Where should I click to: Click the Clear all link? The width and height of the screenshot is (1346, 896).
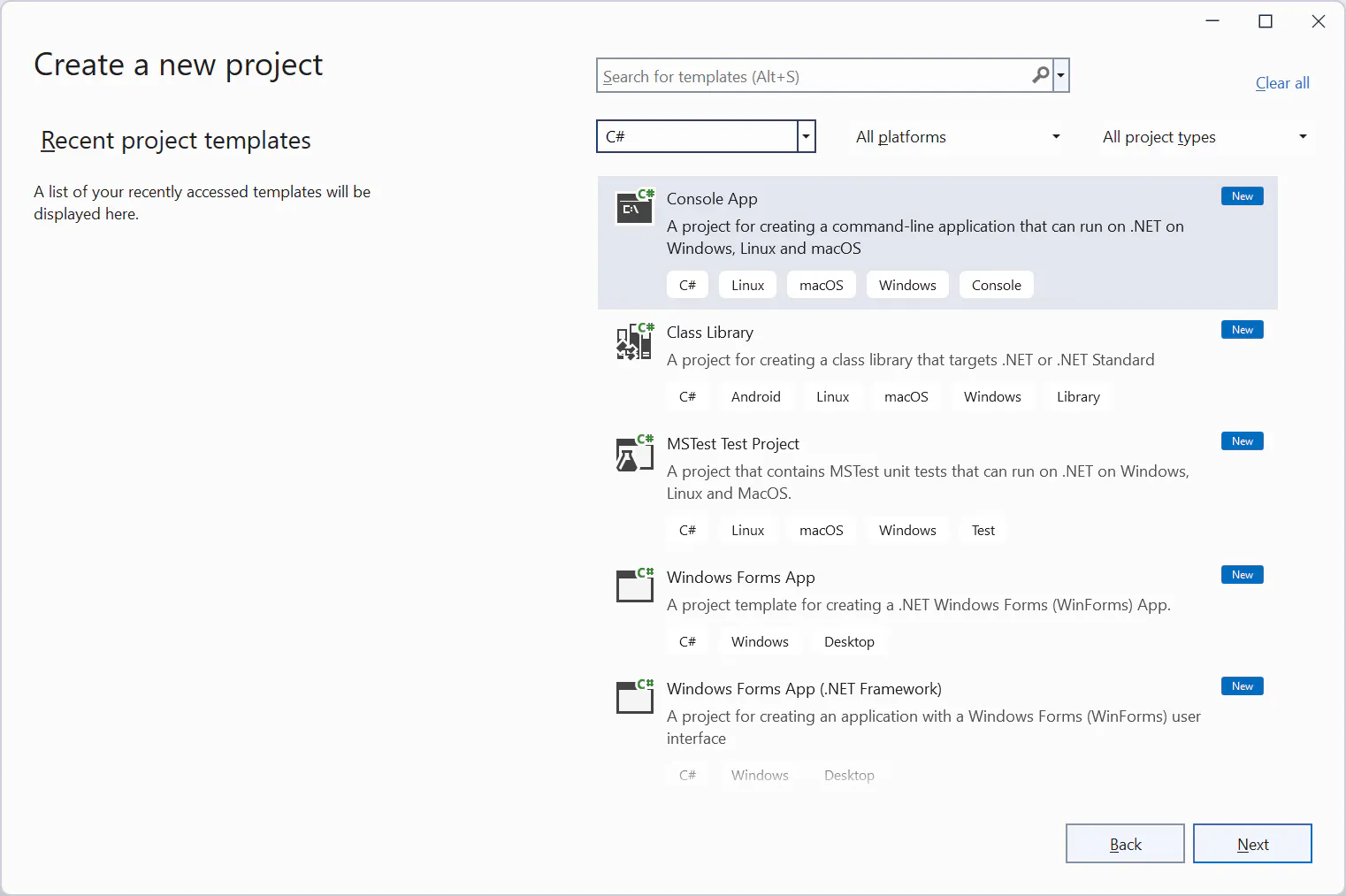click(x=1282, y=82)
